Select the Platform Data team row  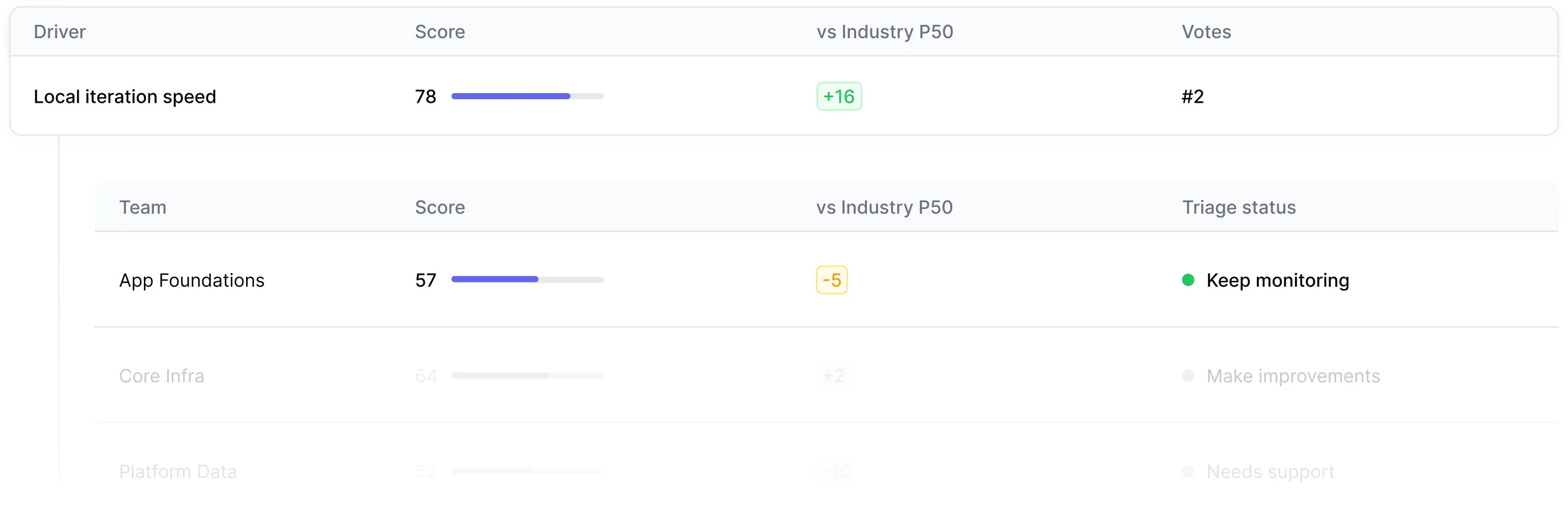[178, 472]
